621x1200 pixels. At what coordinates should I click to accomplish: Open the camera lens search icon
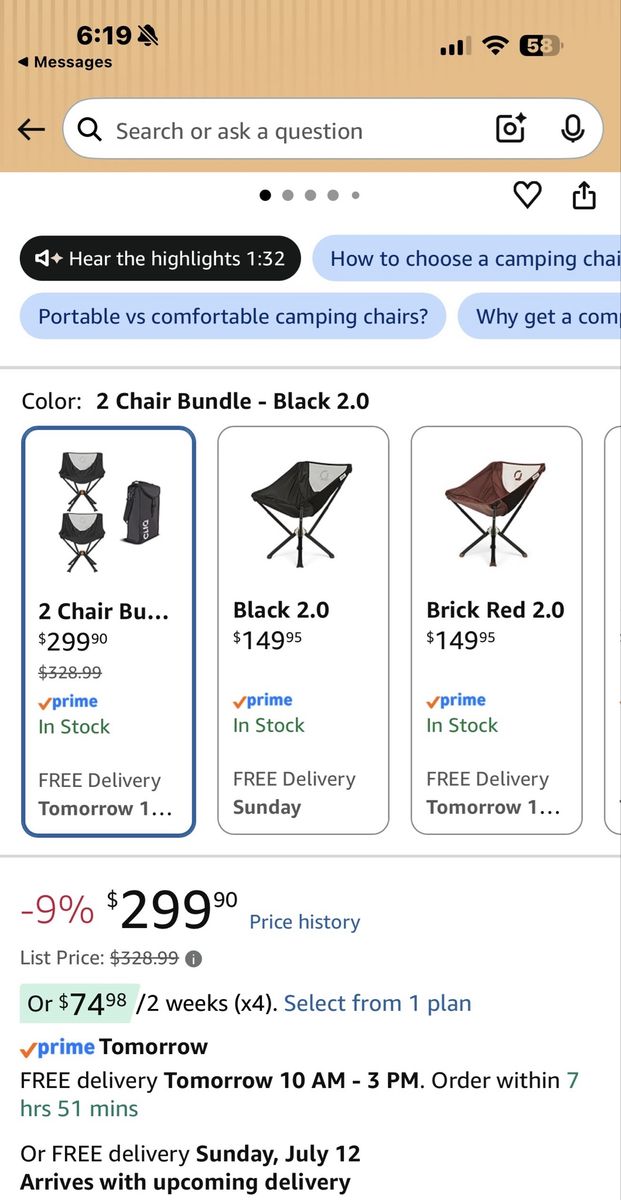point(511,129)
